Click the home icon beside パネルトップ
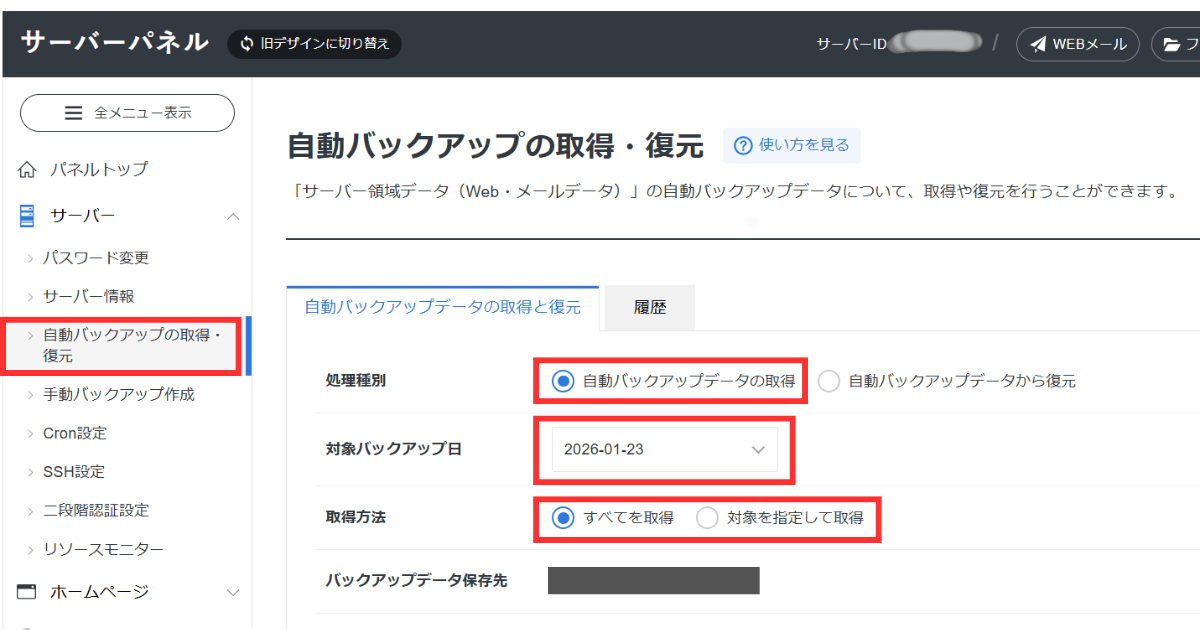Viewport: 1200px width, 630px height. [x=27, y=169]
